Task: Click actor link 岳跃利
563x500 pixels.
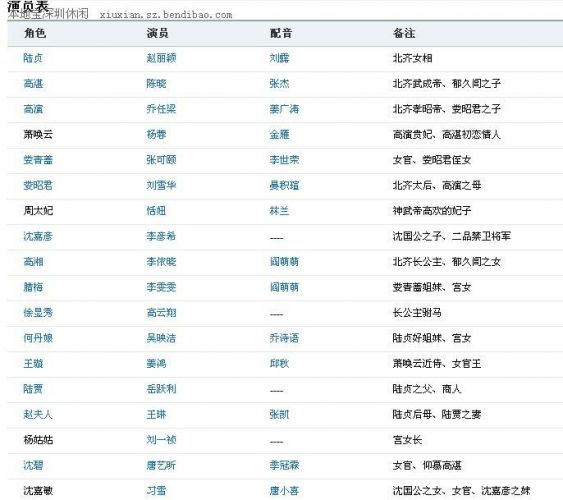Action: (161, 389)
